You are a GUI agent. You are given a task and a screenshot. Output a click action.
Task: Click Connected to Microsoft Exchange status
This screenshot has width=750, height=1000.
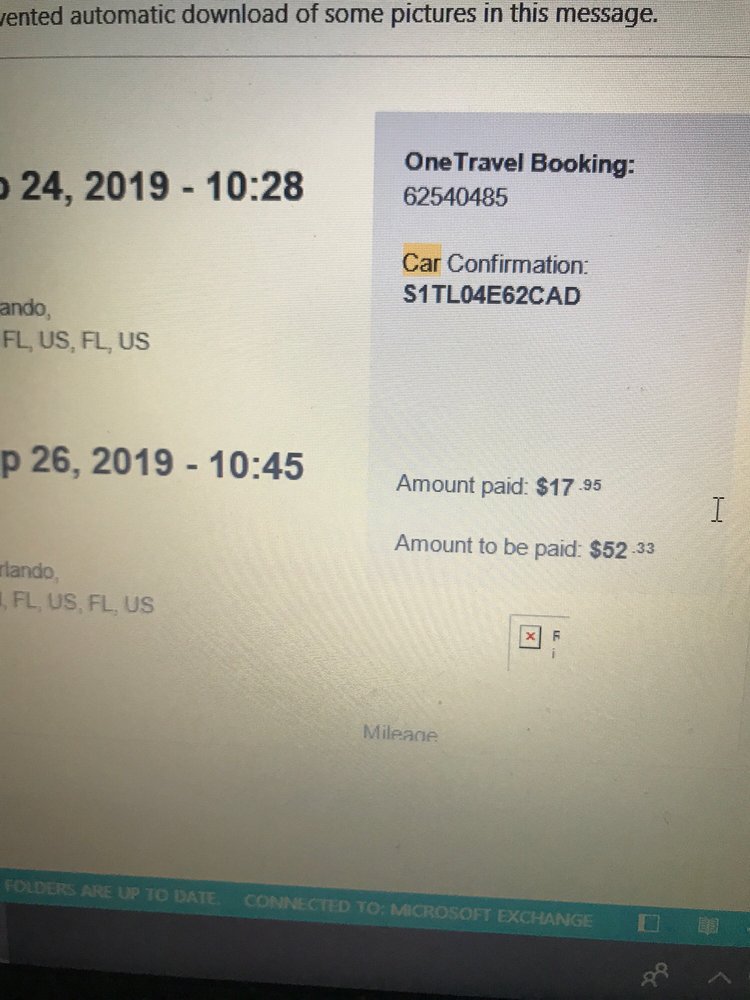(x=418, y=920)
